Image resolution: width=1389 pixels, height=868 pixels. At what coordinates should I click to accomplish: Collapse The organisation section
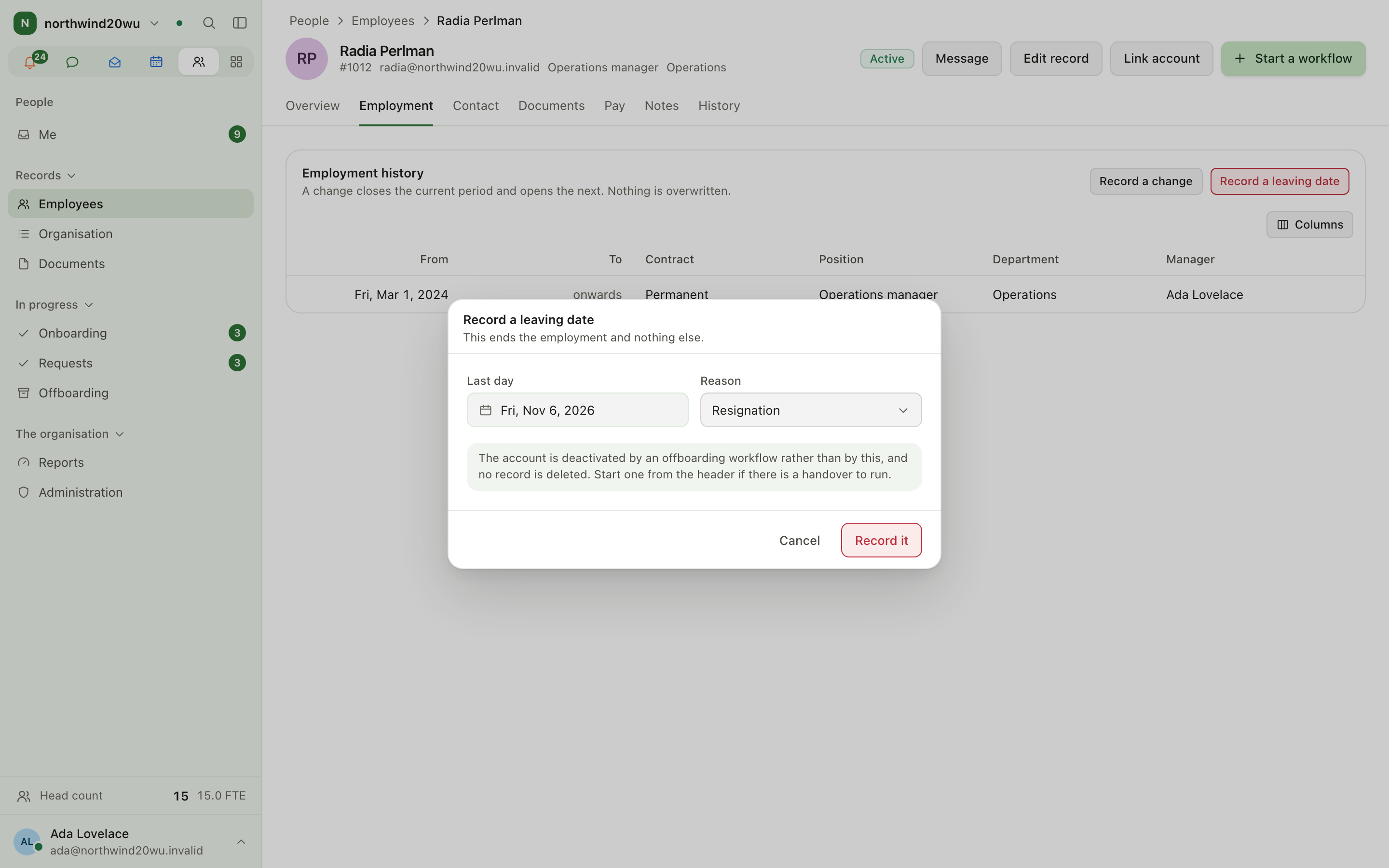coord(70,434)
